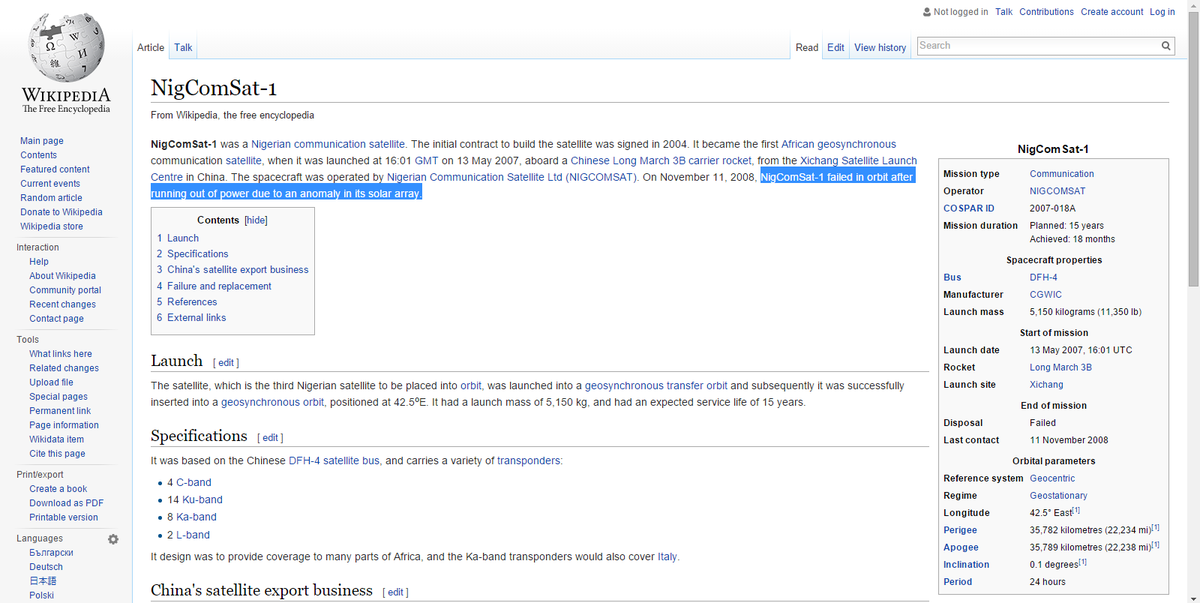1200x603 pixels.
Task: Click Create account link
Action: tap(1112, 12)
